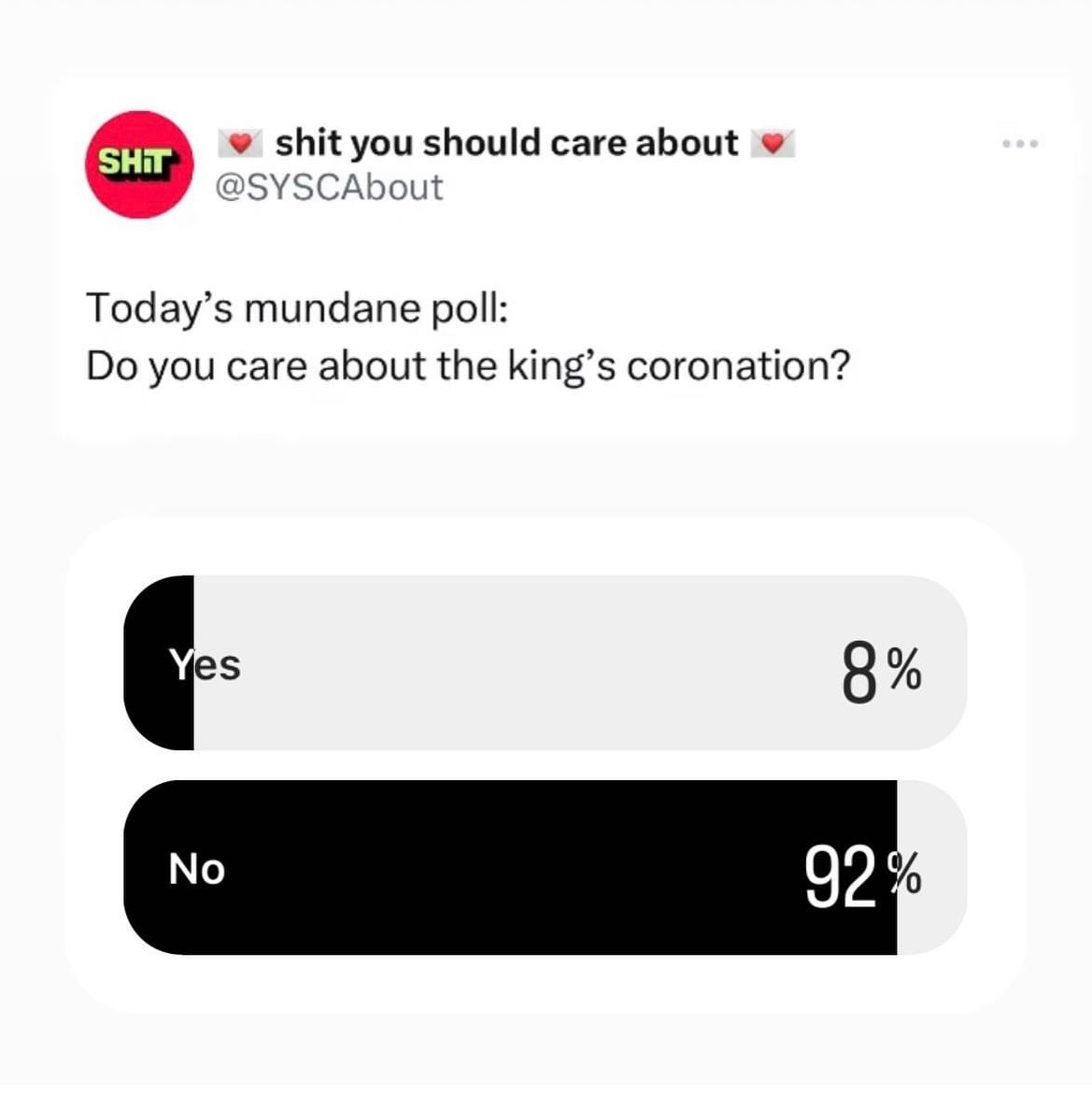Click the number 8 result figure
Image resolution: width=1092 pixels, height=1096 pixels.
pos(858,673)
